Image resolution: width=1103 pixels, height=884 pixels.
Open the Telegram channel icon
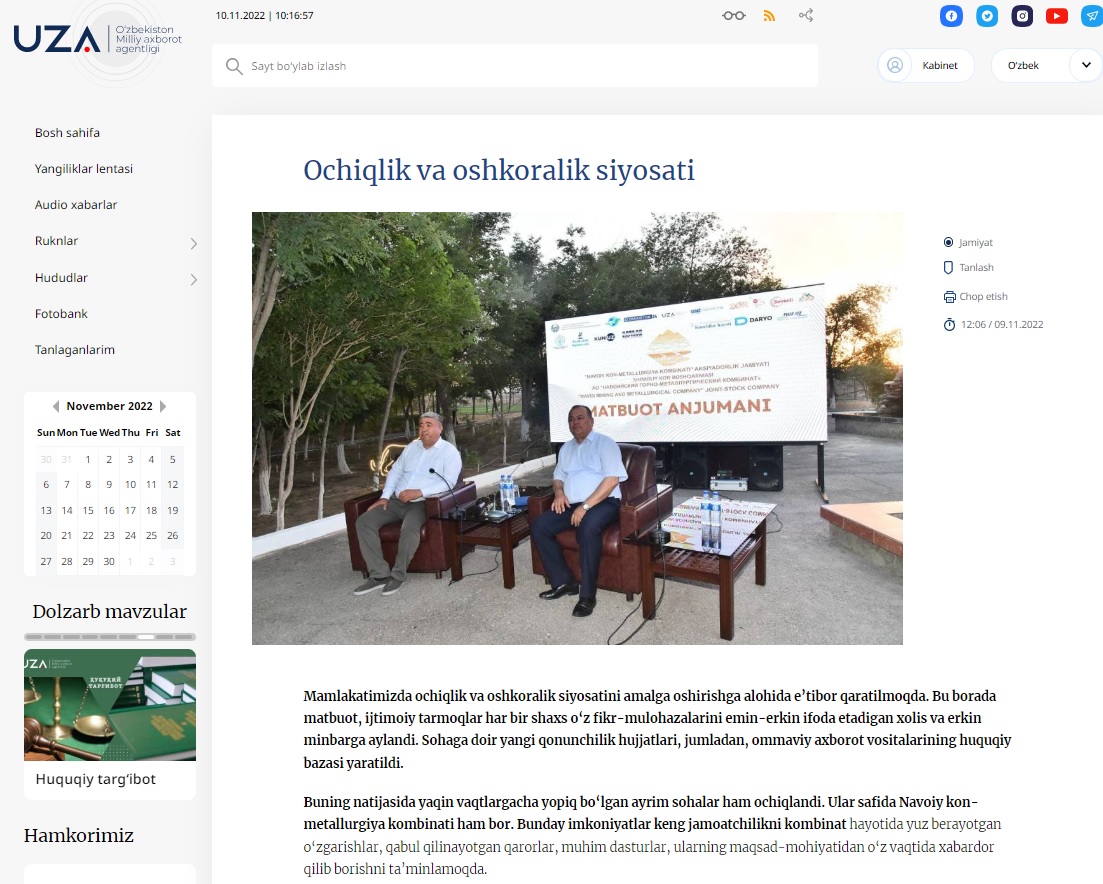click(x=1091, y=16)
